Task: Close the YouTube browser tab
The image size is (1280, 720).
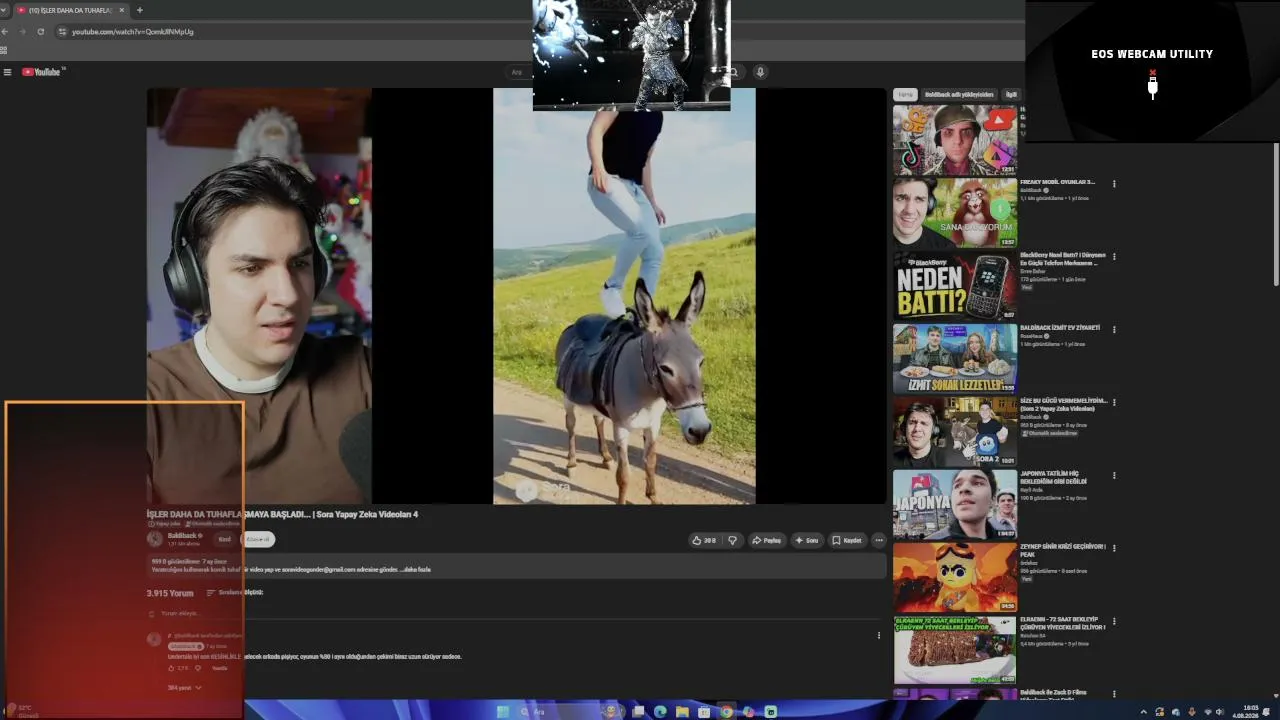Action: 122,10
